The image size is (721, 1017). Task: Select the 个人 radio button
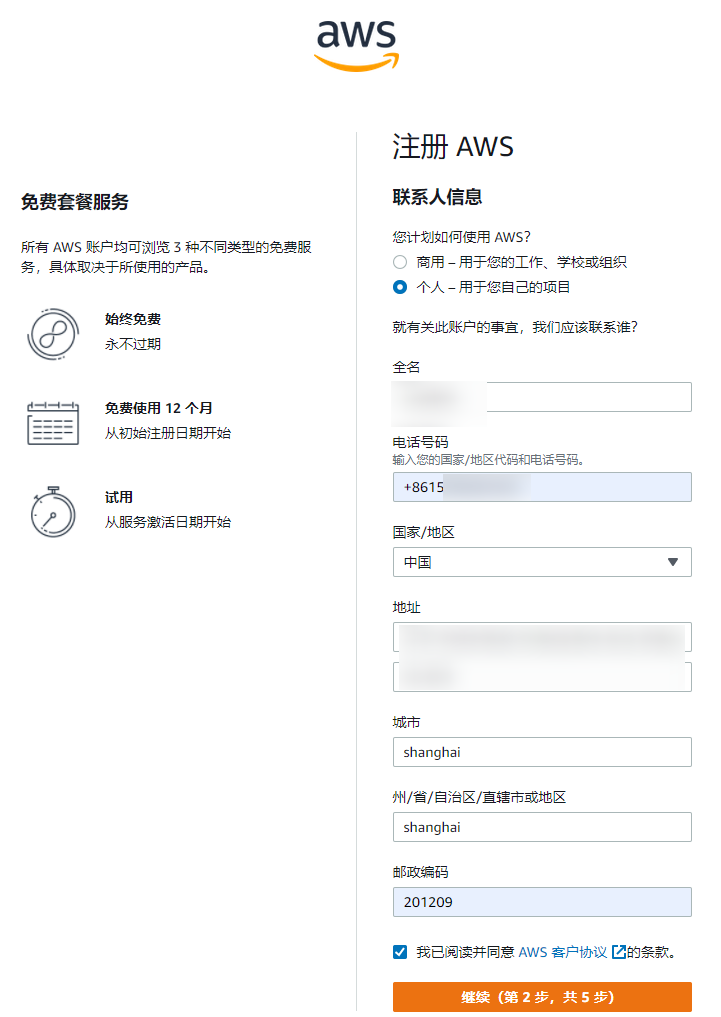[x=400, y=287]
